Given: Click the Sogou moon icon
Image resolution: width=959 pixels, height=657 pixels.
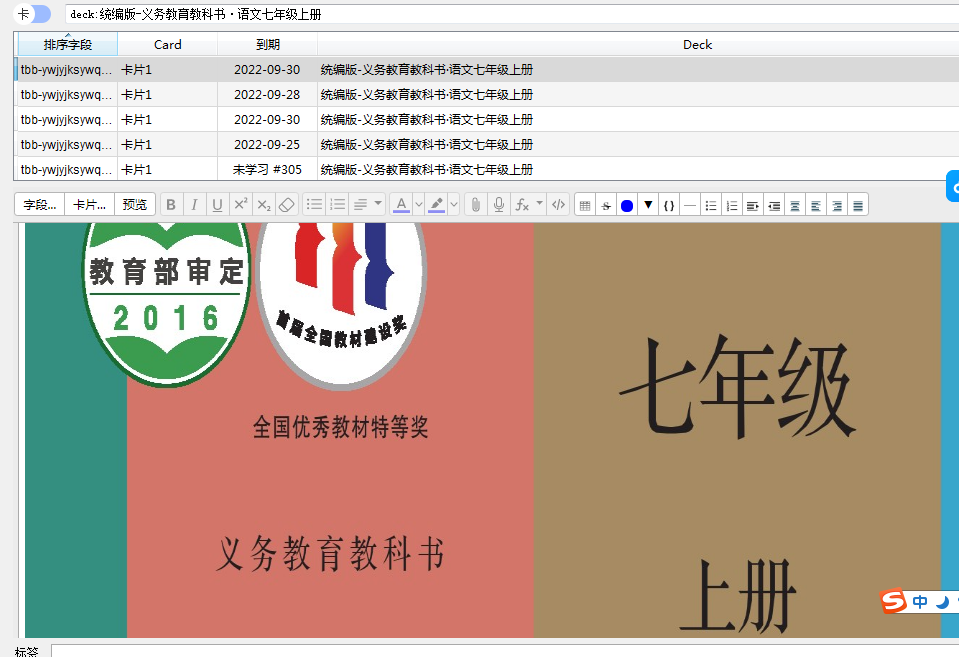Looking at the screenshot, I should 942,602.
